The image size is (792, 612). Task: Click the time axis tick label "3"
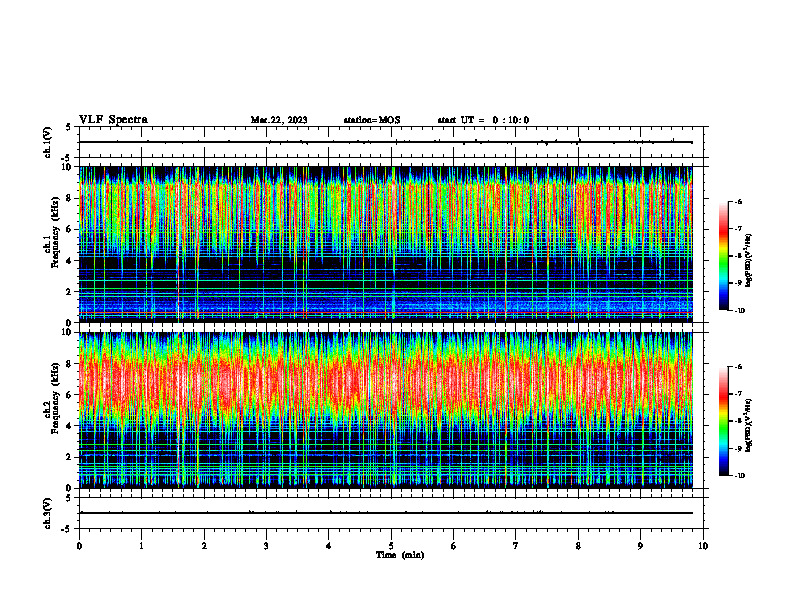[x=266, y=546]
